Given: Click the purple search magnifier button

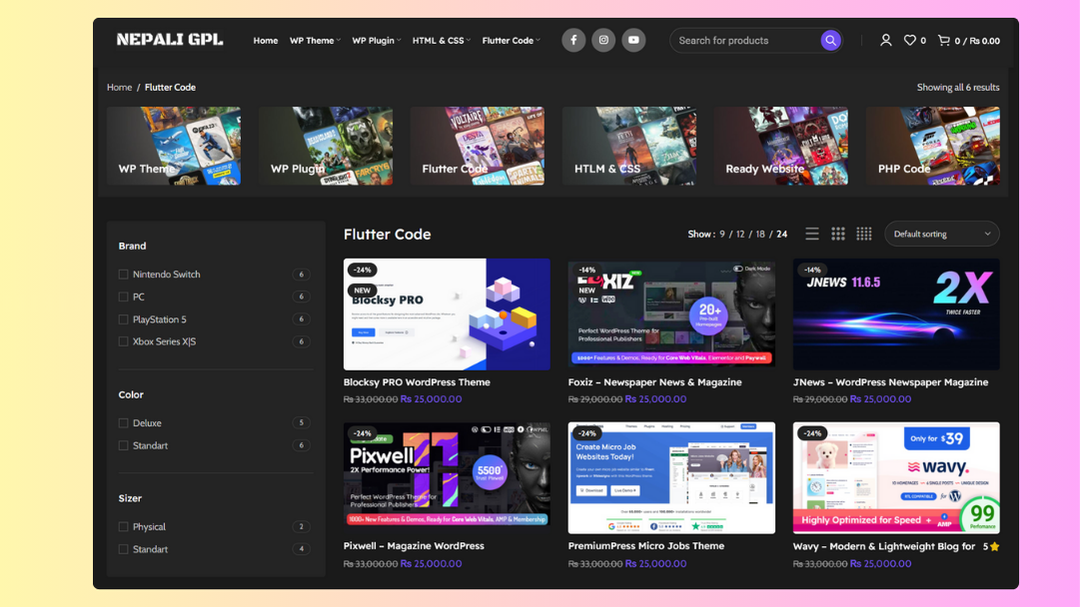Looking at the screenshot, I should [831, 41].
